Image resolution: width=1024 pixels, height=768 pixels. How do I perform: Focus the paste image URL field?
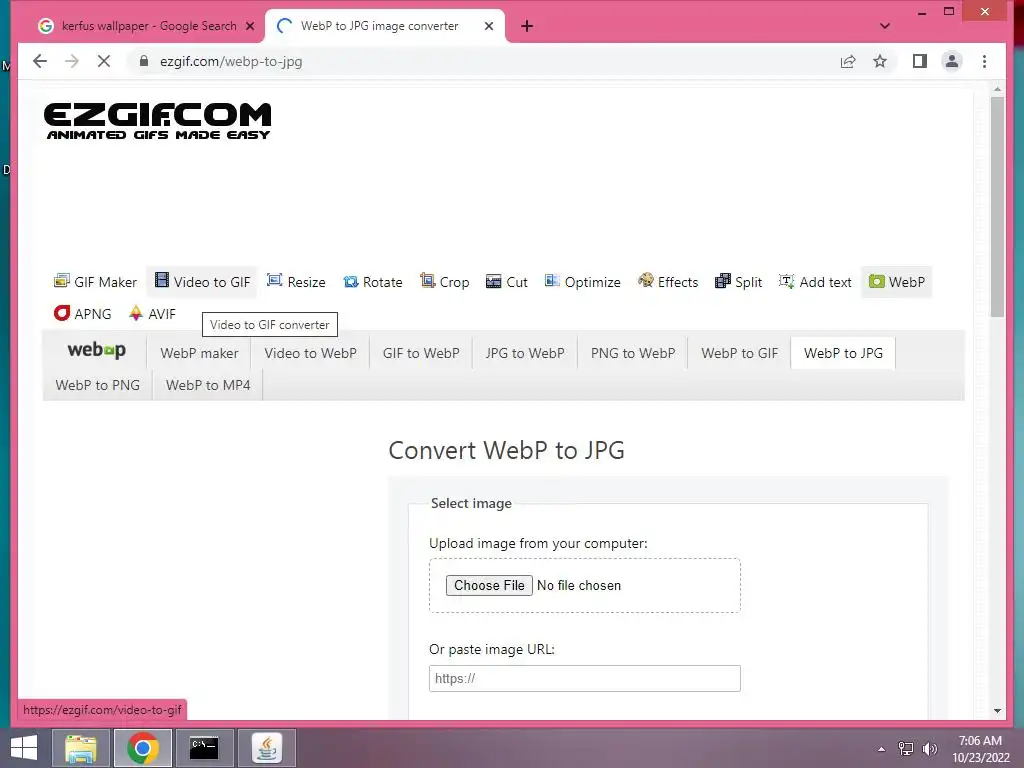coord(584,679)
